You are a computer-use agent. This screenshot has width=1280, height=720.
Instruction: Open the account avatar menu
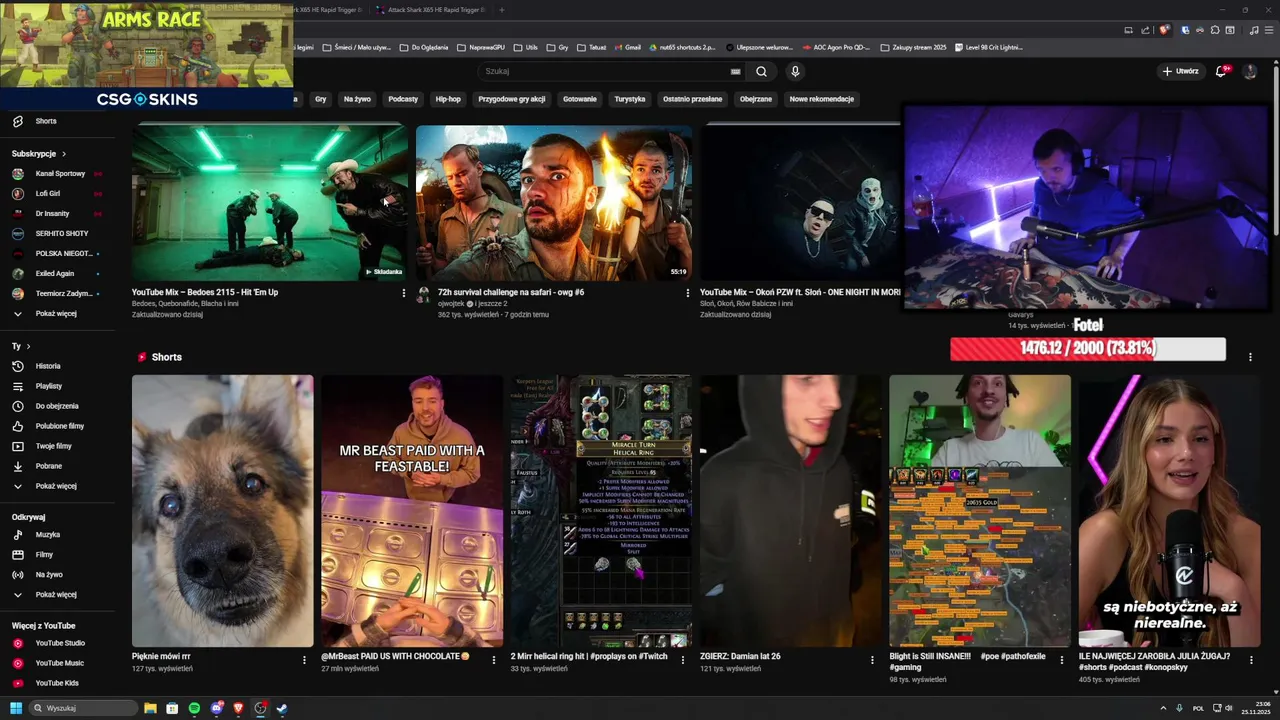click(x=1249, y=71)
